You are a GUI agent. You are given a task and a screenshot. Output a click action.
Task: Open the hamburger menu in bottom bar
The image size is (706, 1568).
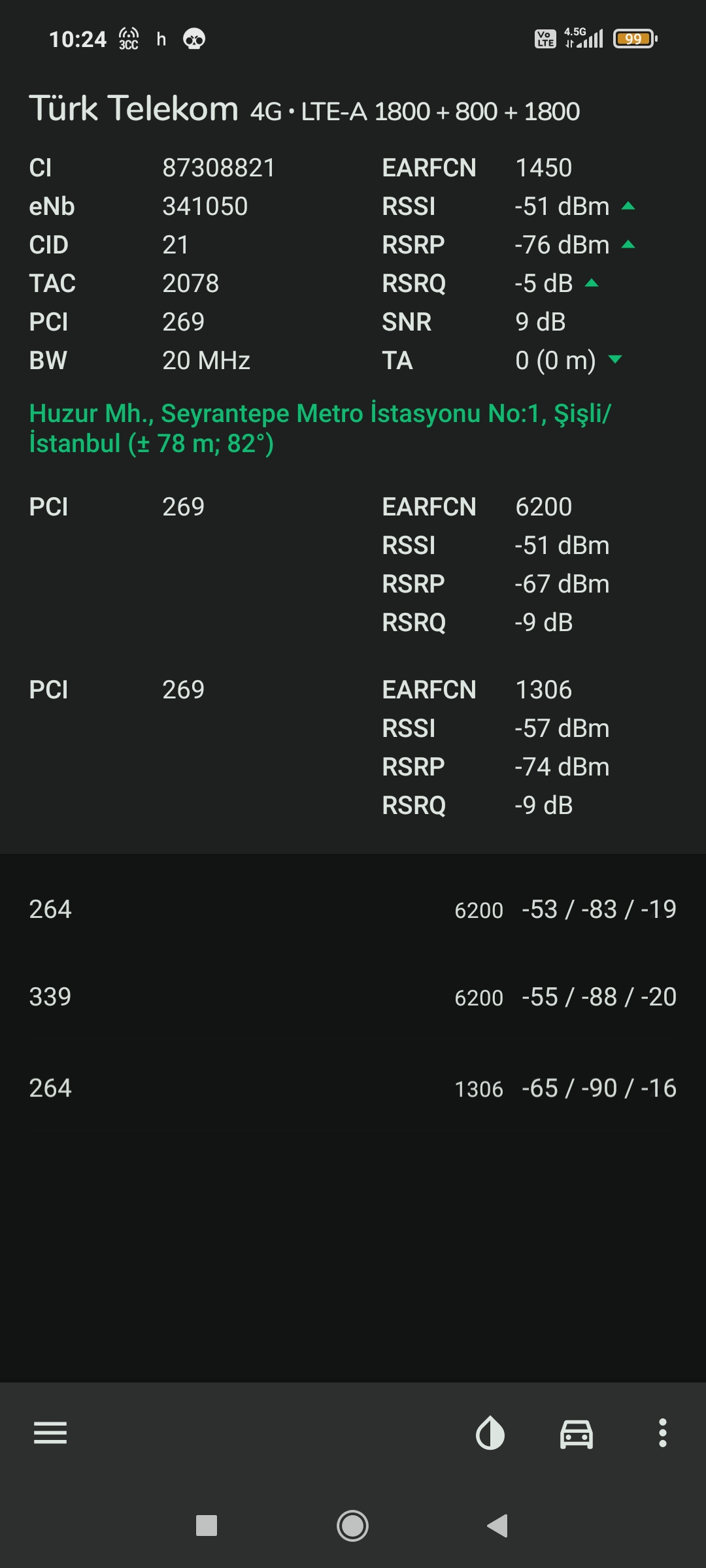[x=50, y=1433]
